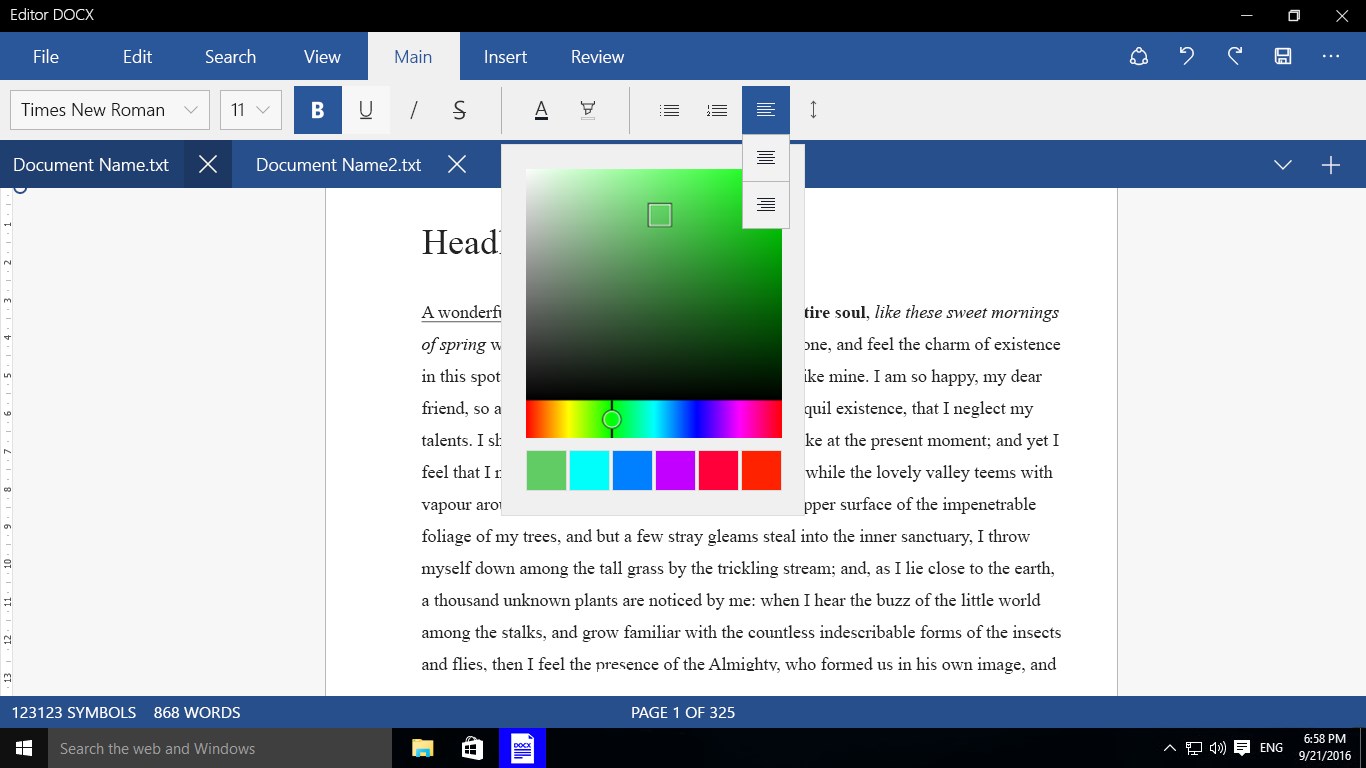
Task: Click the 868 WORDS counter
Action: [197, 713]
